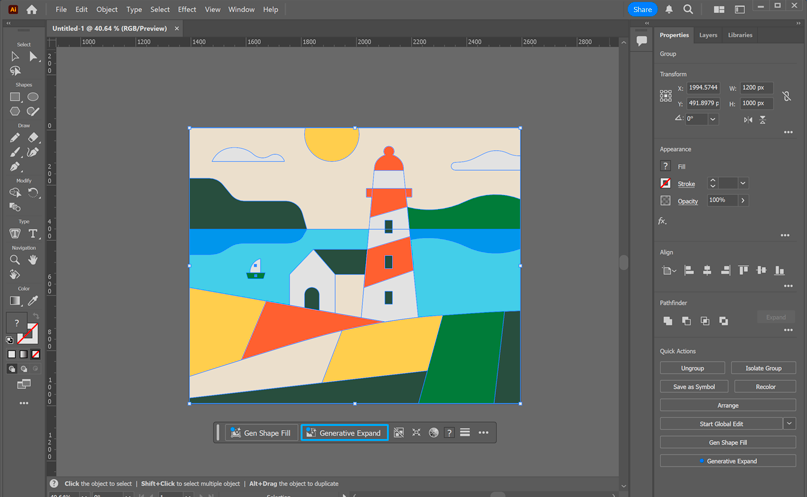Click Save as Symbol button
Image resolution: width=807 pixels, height=497 pixels.
[694, 386]
